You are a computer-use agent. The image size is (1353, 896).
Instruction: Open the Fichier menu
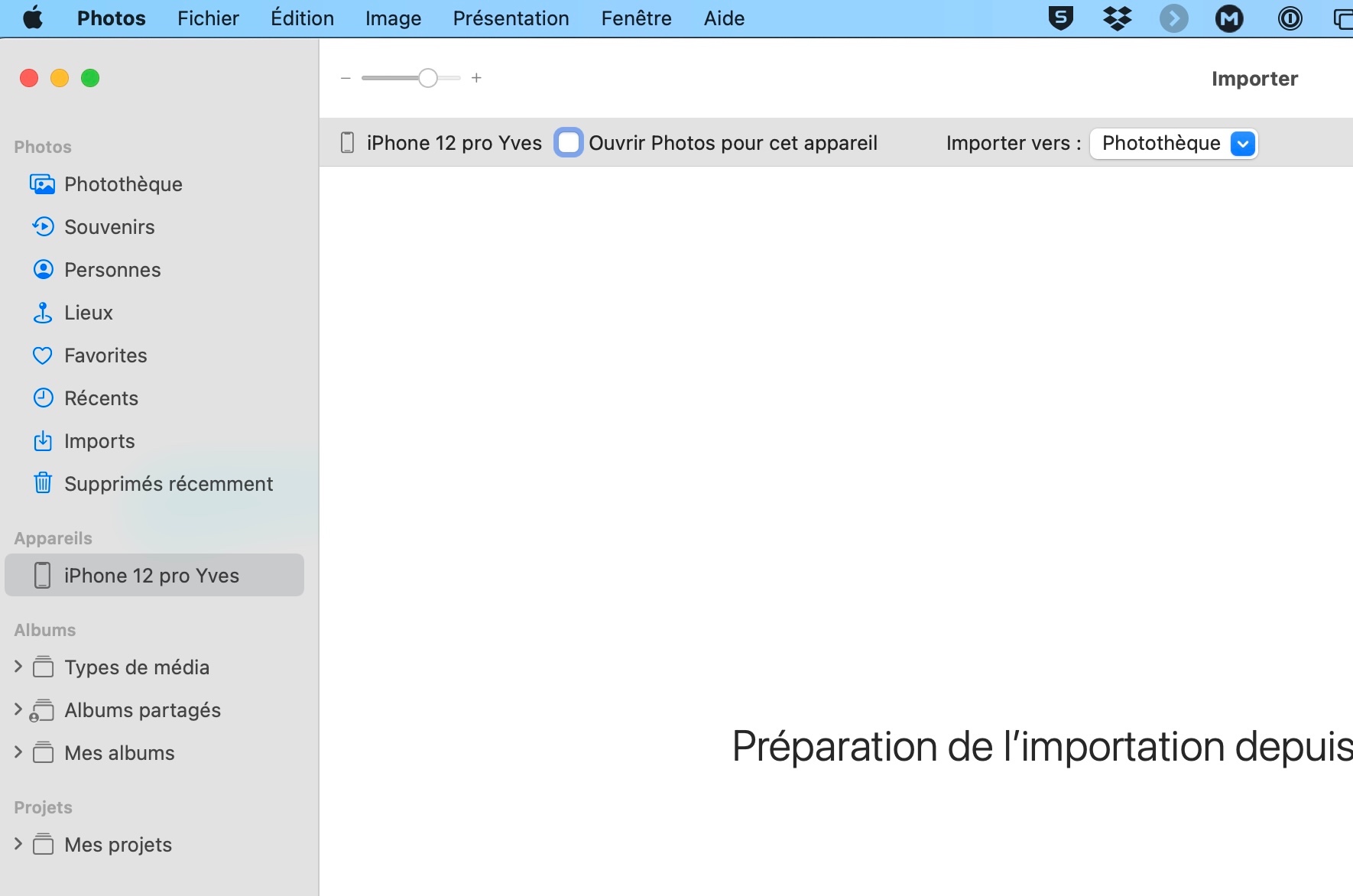(208, 18)
